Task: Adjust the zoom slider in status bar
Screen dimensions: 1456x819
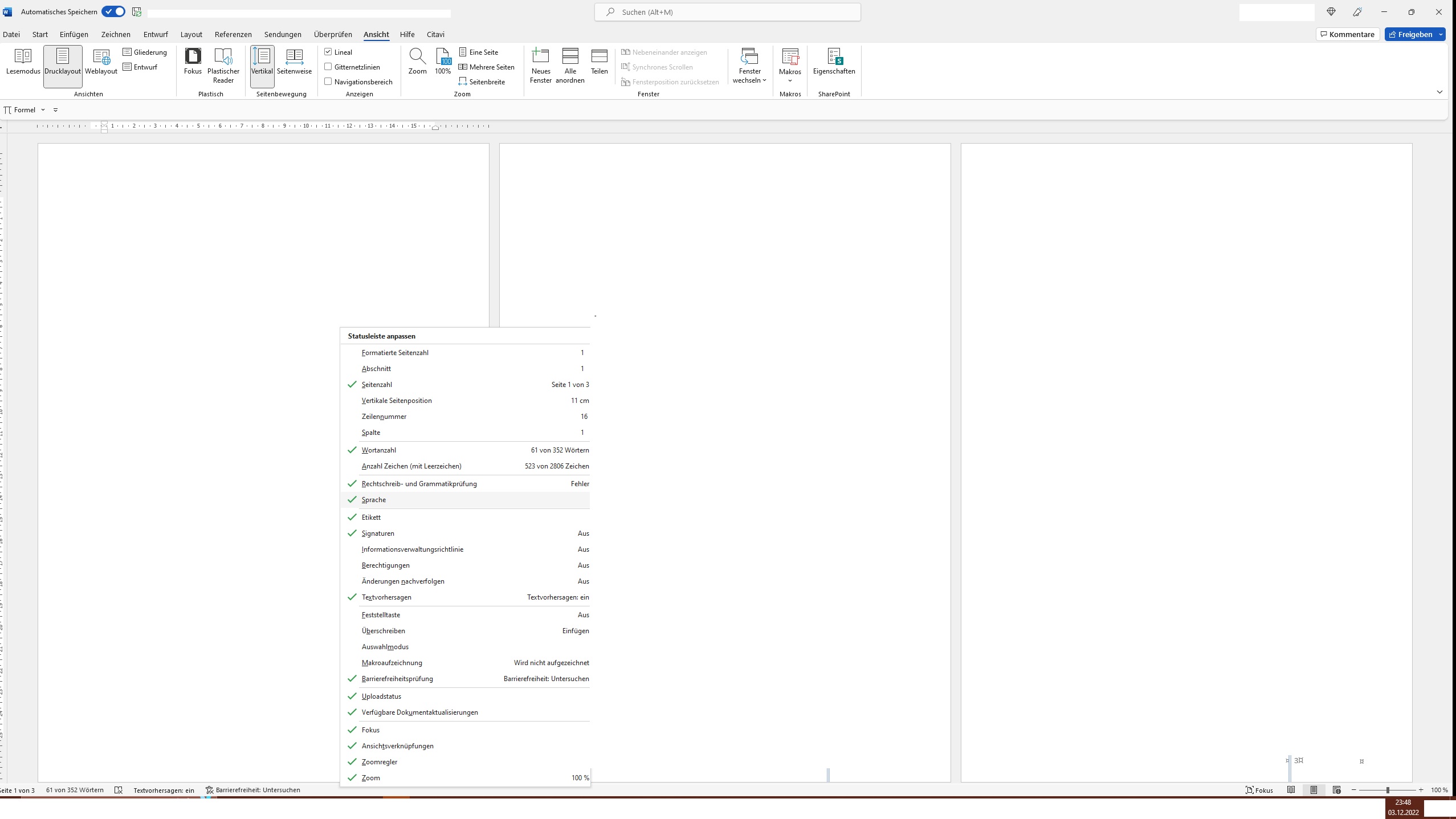Action: click(x=1388, y=790)
